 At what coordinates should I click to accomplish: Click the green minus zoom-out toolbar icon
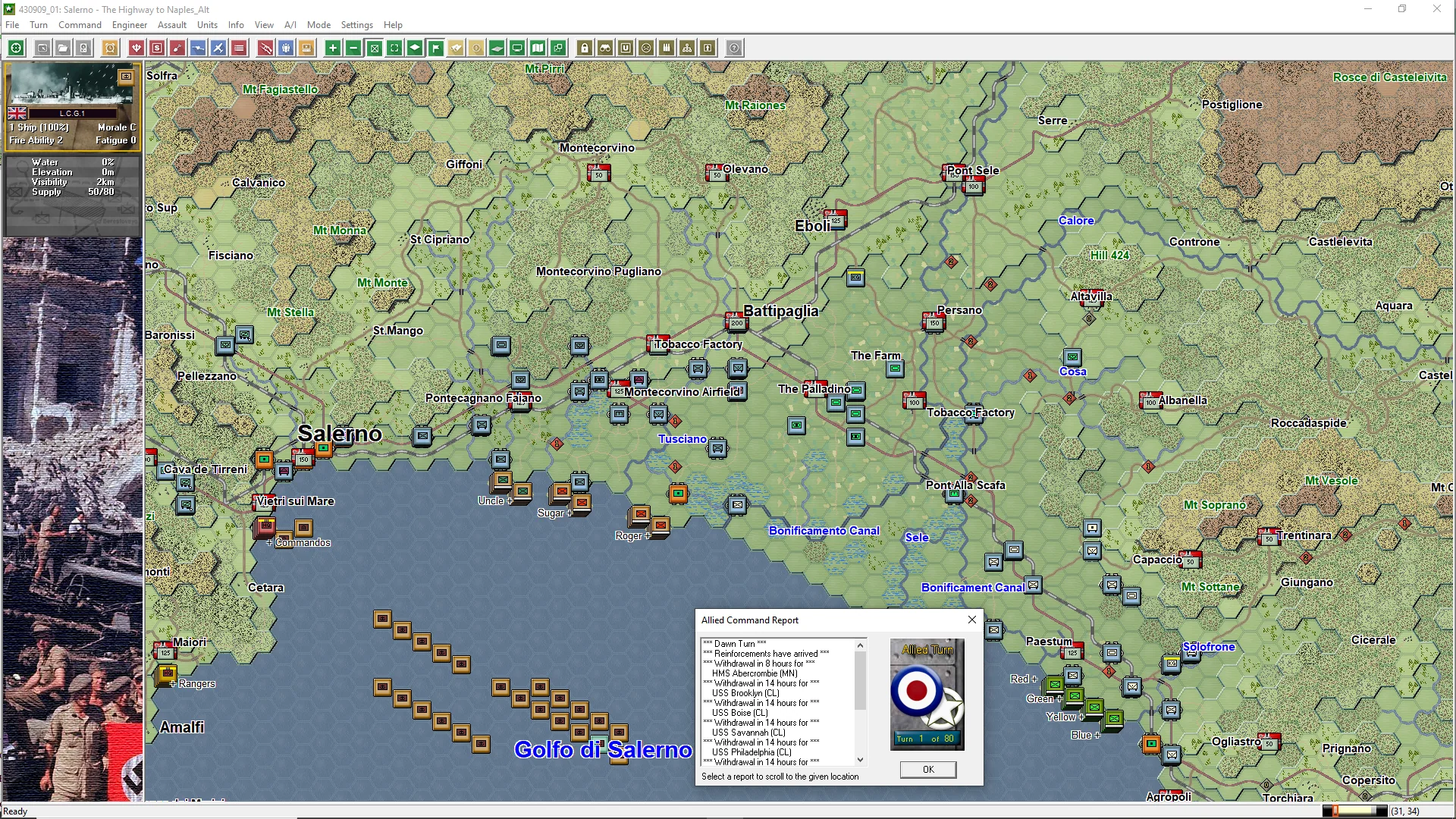353,49
